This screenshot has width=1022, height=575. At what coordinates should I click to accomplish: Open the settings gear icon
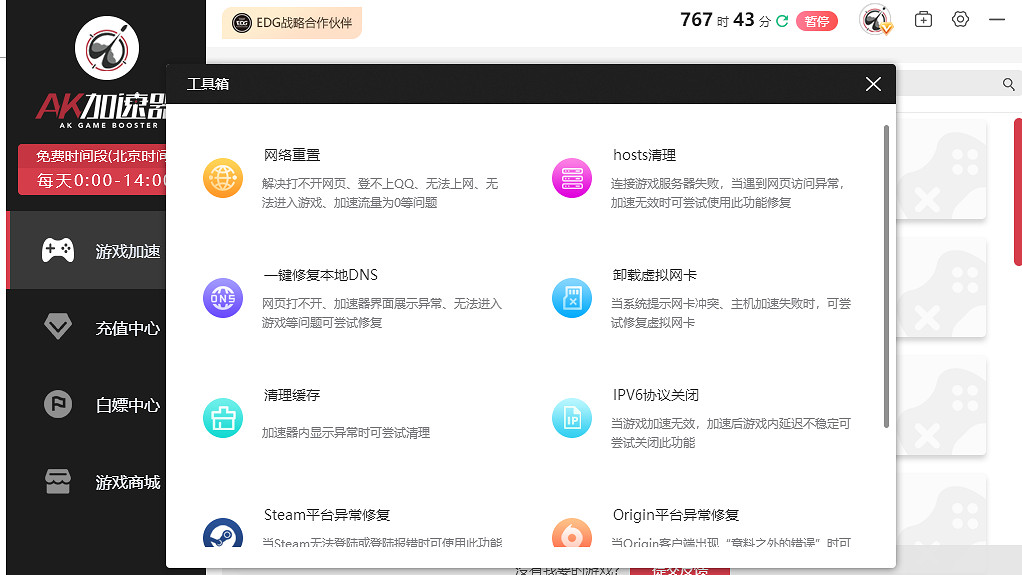pos(960,20)
